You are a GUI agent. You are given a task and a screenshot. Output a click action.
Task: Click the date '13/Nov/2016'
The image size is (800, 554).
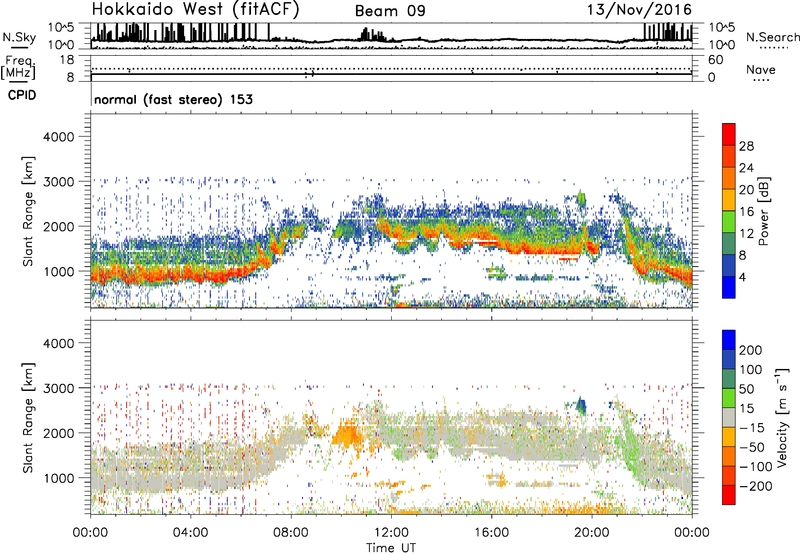tap(639, 10)
